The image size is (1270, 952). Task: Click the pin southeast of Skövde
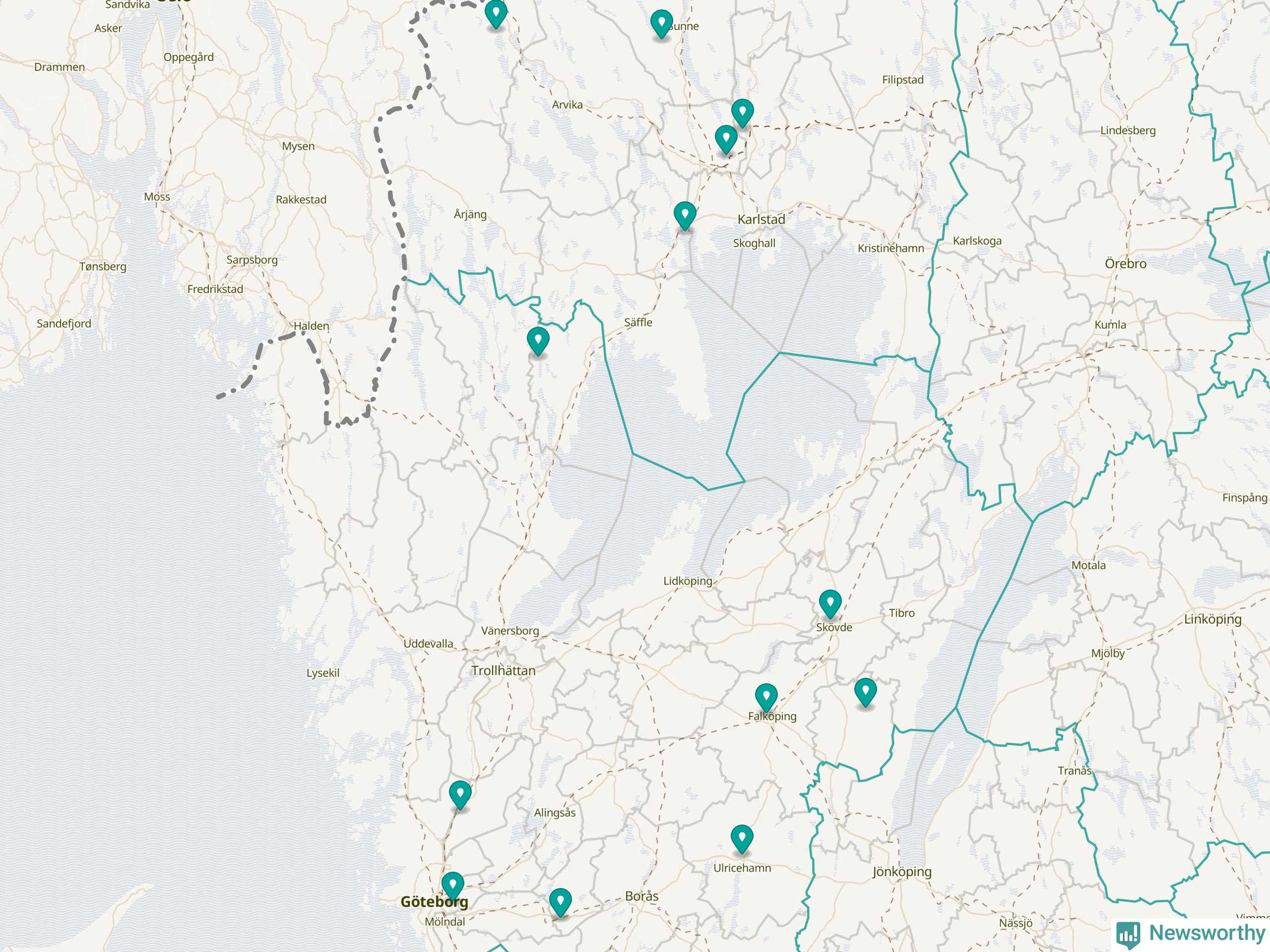[865, 691]
